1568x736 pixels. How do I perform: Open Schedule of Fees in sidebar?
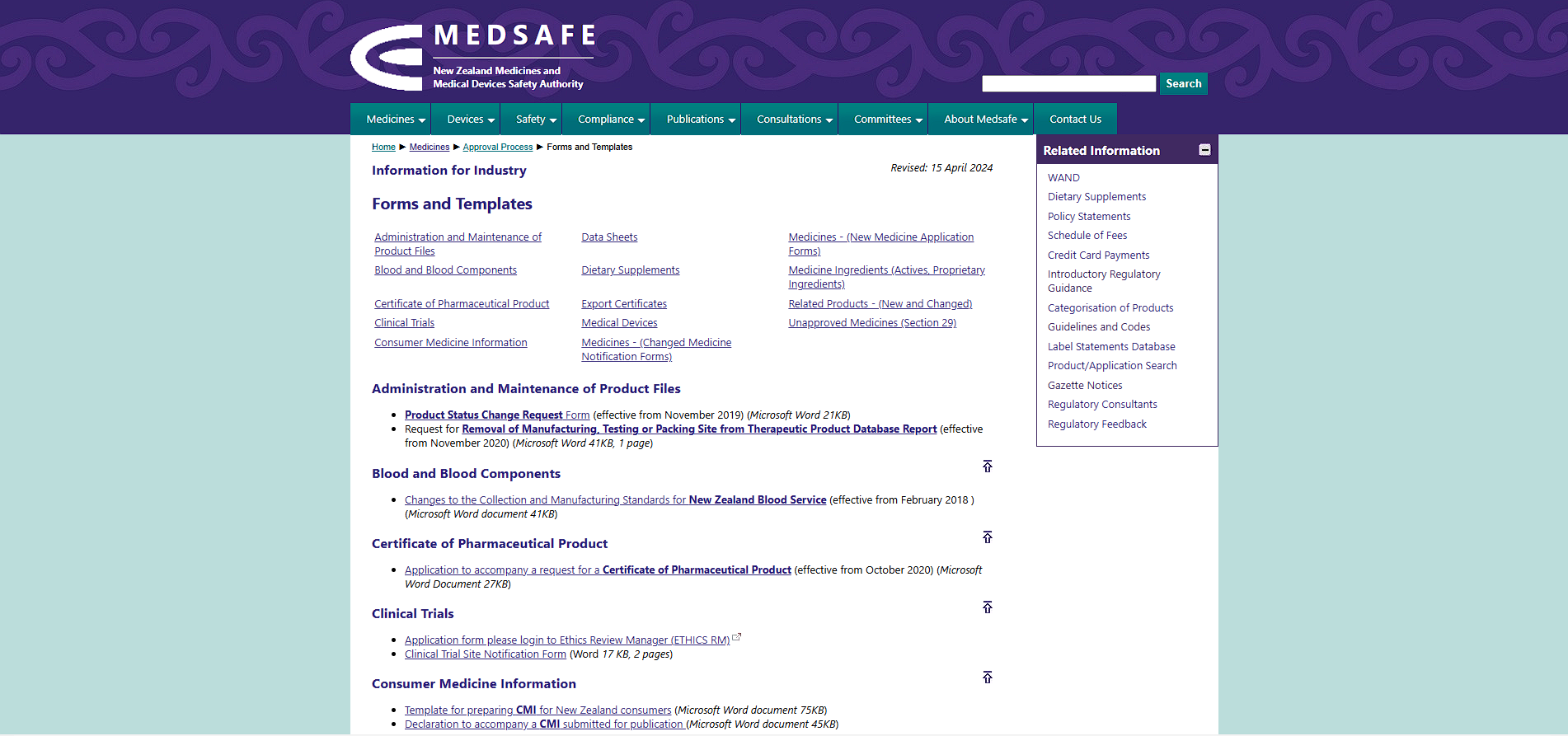pos(1087,236)
